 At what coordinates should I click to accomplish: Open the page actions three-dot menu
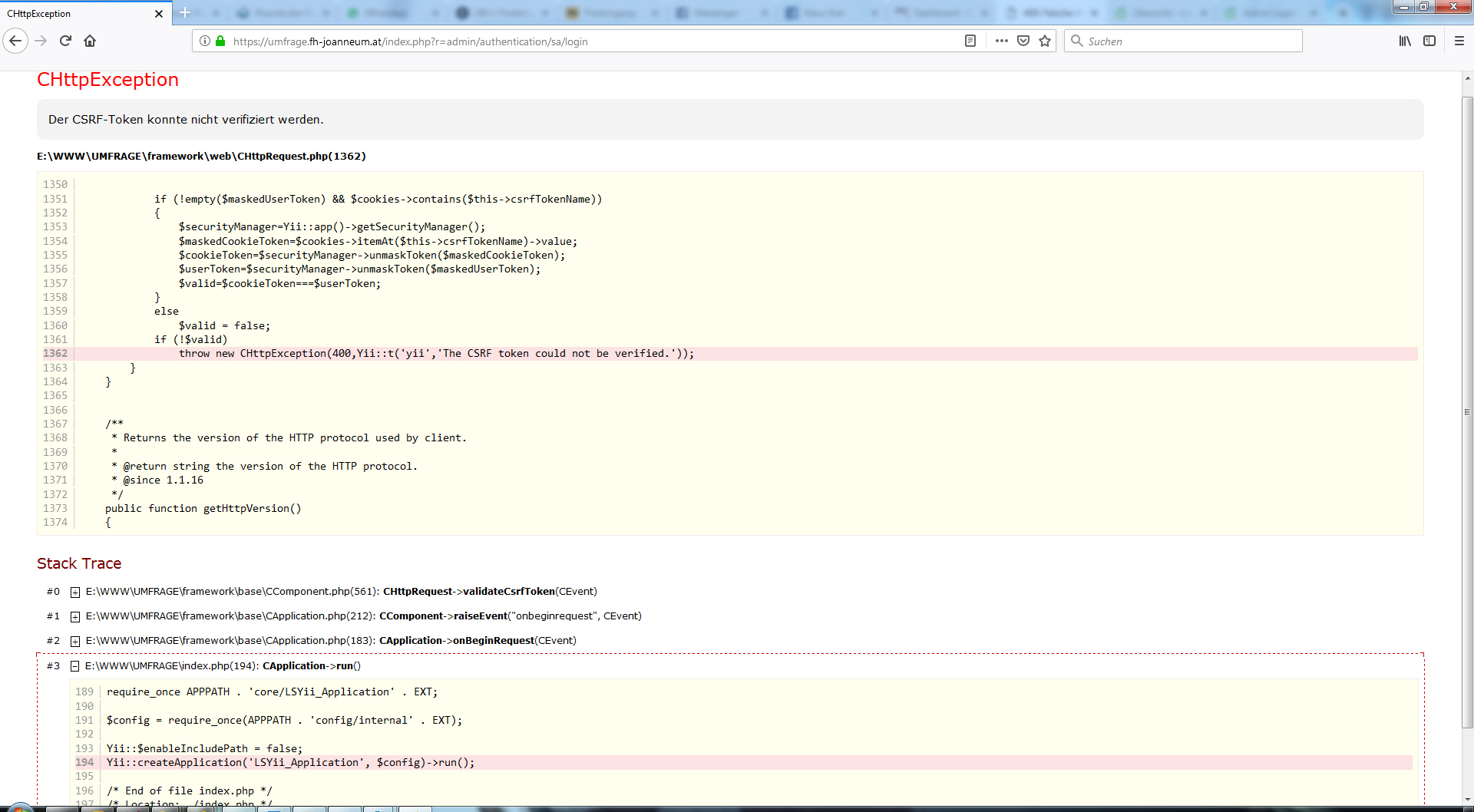tap(1001, 41)
